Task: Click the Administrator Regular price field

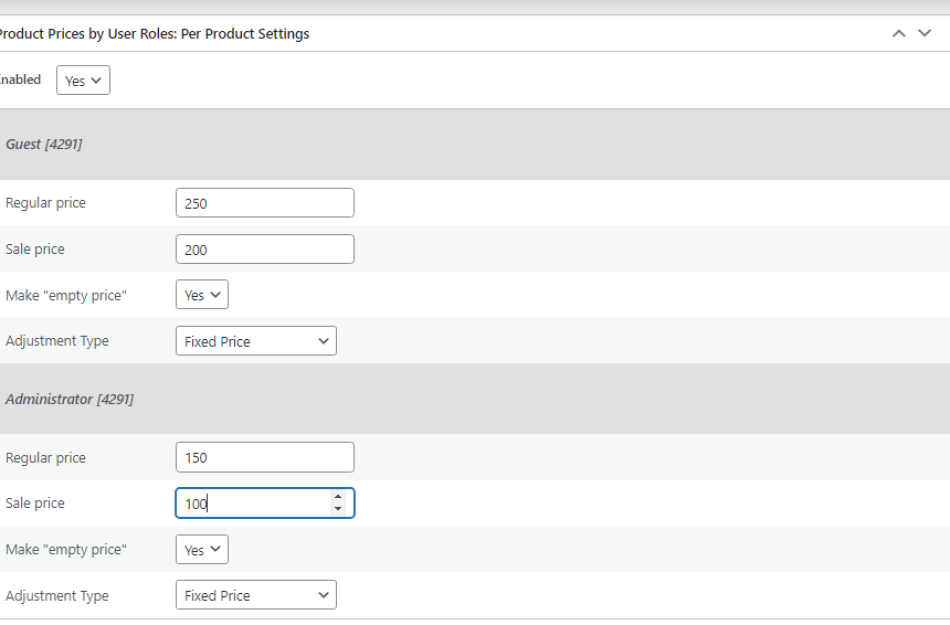Action: (264, 457)
